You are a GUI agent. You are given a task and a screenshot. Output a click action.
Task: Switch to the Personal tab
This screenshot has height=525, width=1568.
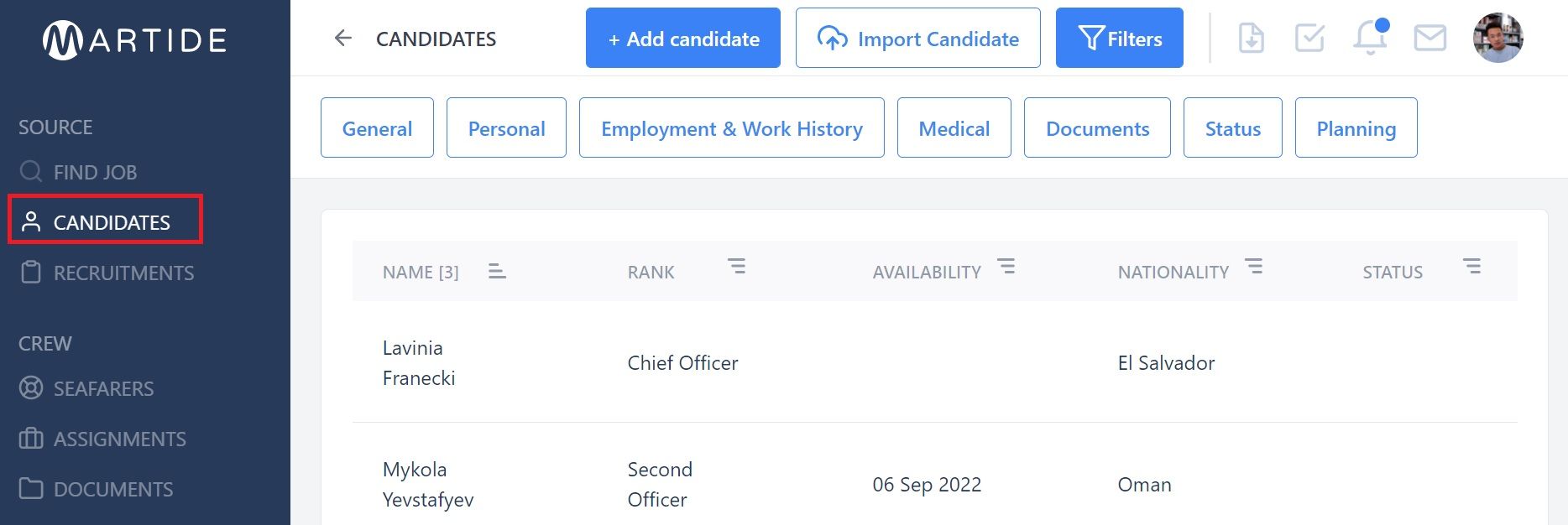pyautogui.click(x=506, y=127)
